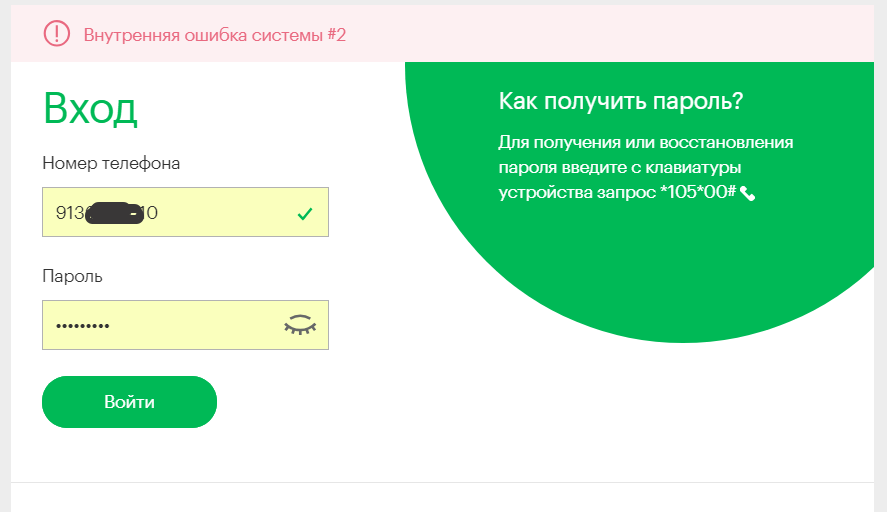The height and width of the screenshot is (512, 887).
Task: Click the "устройства запрос" instruction text line
Action: 576,193
